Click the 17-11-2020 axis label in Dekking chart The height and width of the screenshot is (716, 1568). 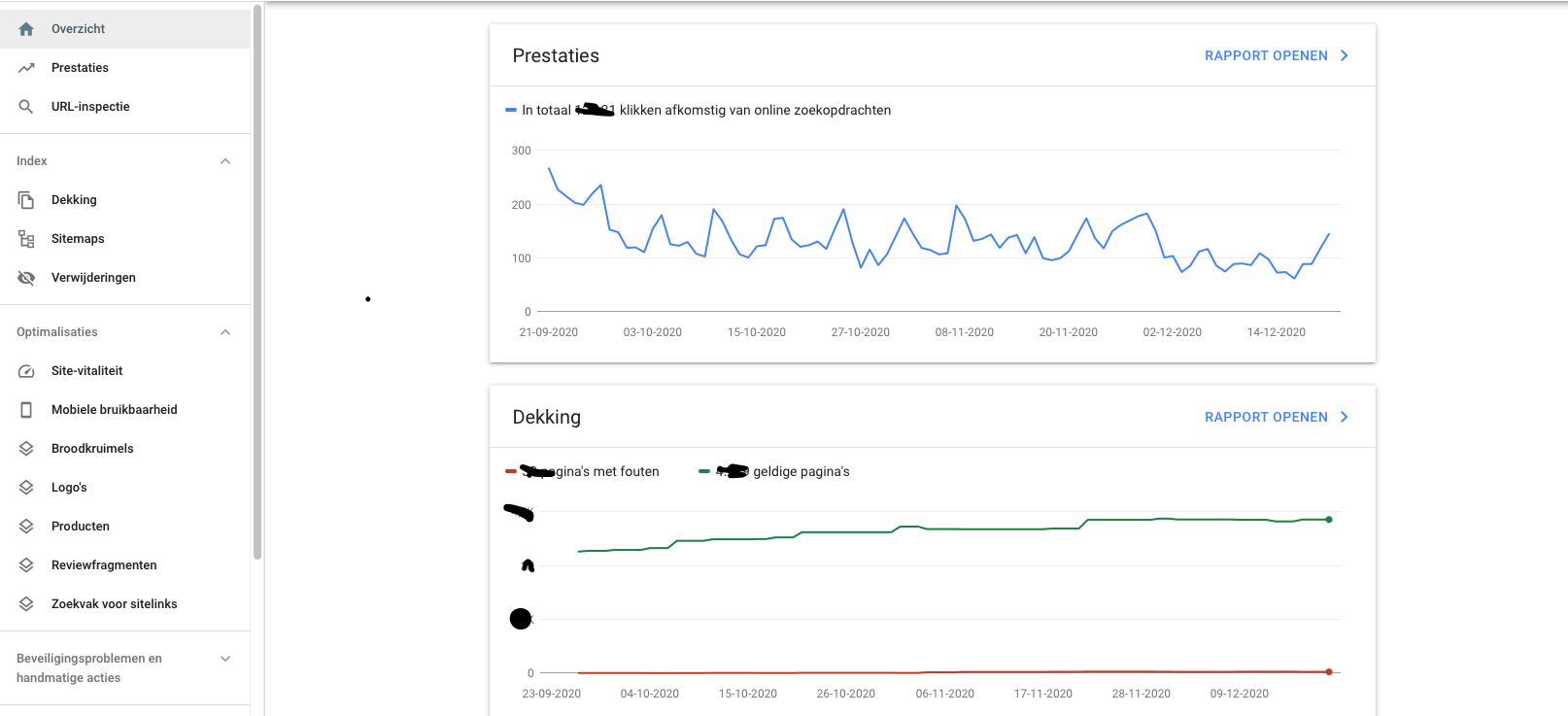coord(1043,694)
